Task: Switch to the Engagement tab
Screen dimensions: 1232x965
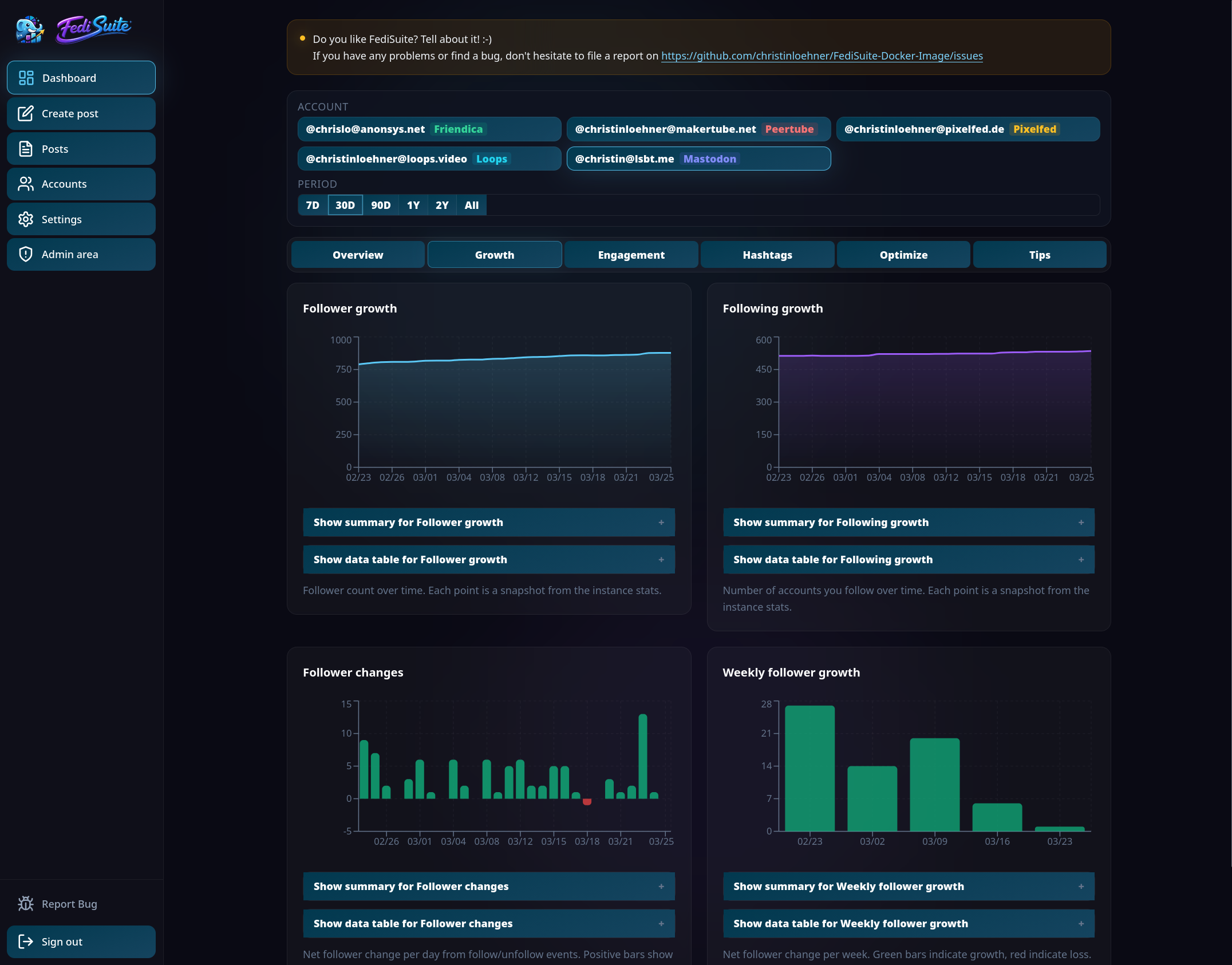Action: pos(631,254)
